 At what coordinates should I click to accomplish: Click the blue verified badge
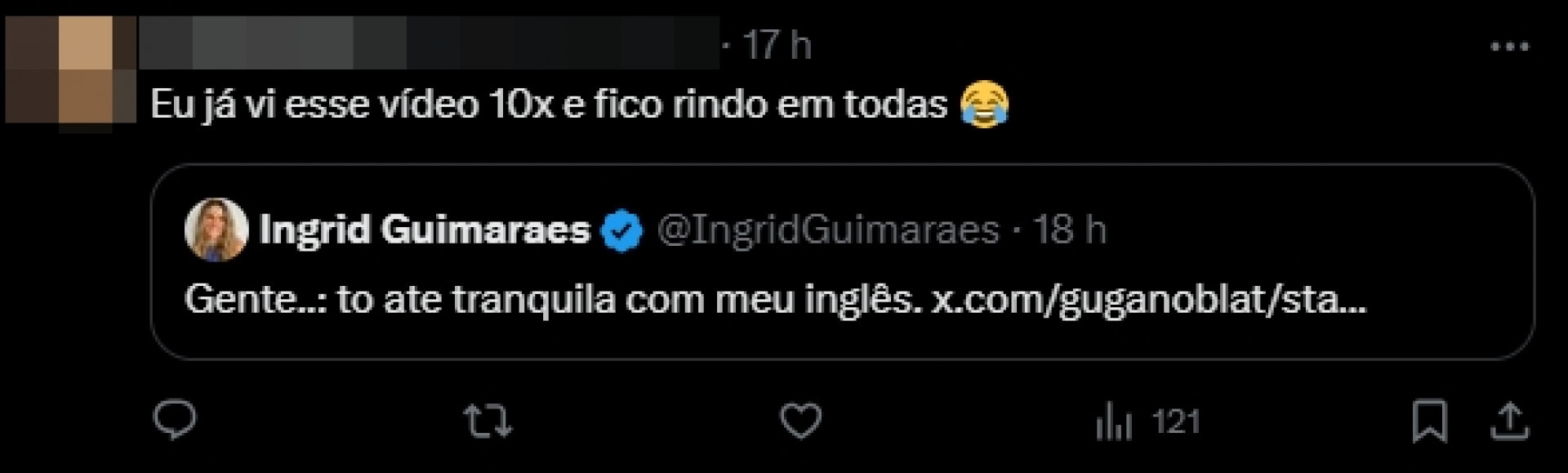pyautogui.click(x=622, y=230)
